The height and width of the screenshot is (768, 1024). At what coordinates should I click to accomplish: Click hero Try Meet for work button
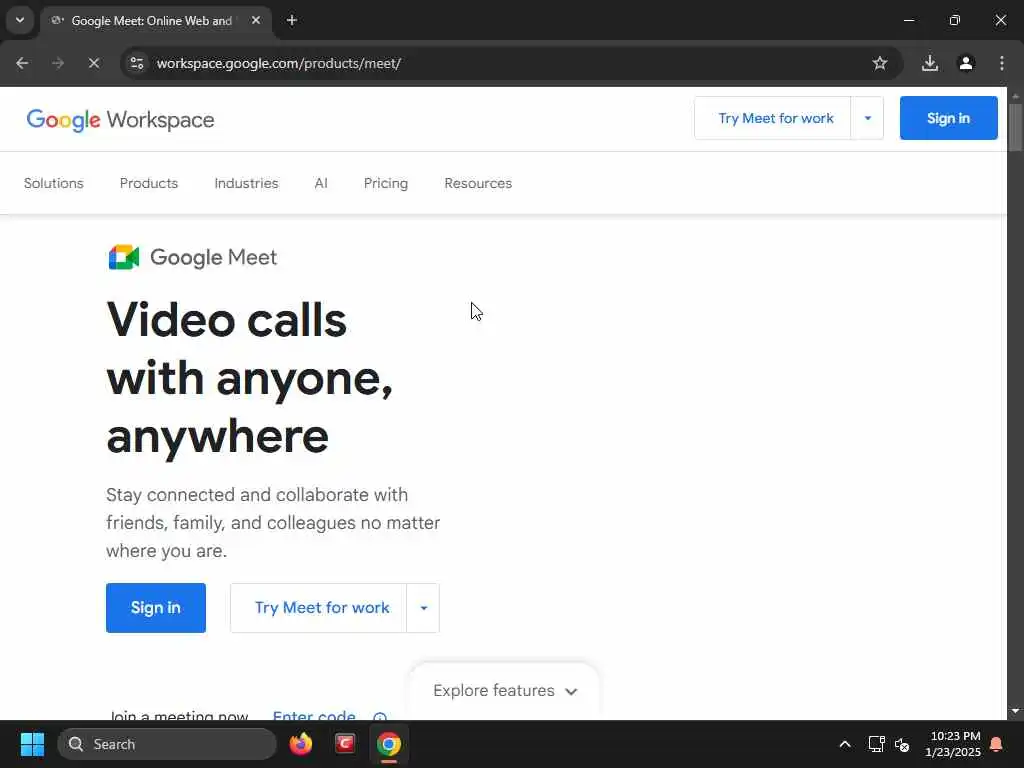tap(319, 608)
